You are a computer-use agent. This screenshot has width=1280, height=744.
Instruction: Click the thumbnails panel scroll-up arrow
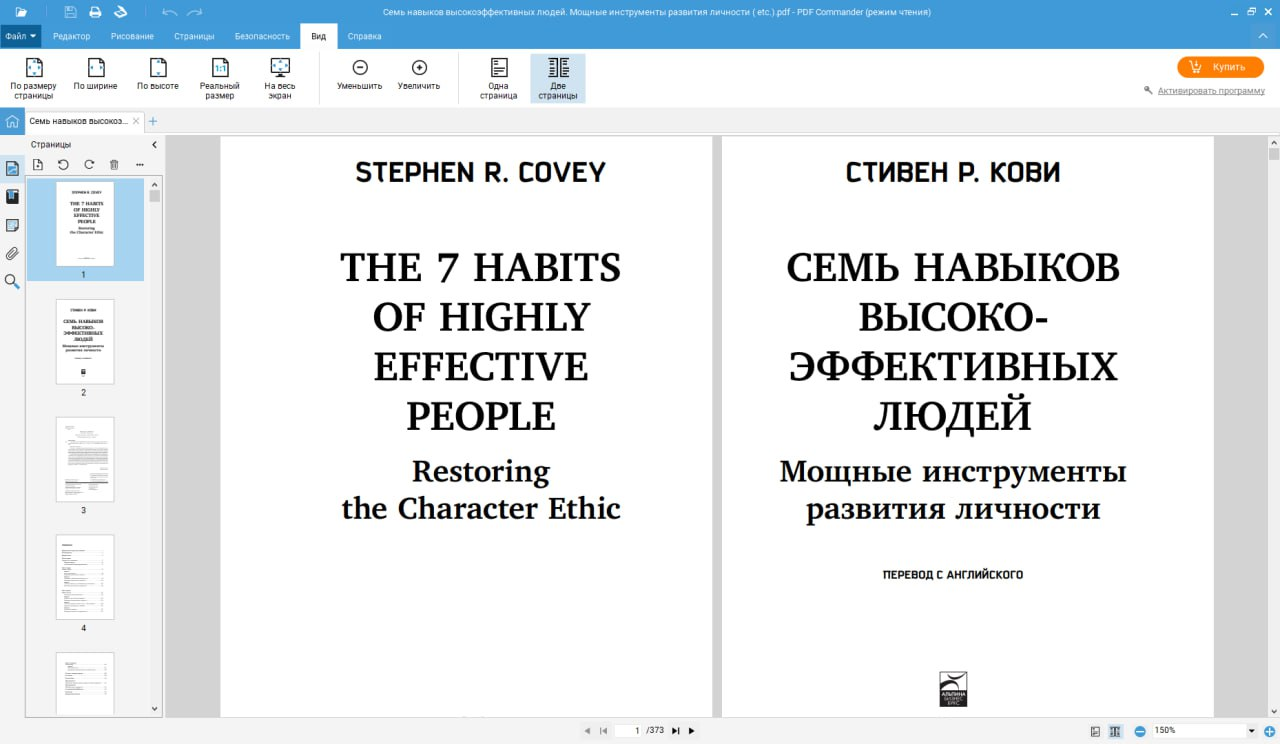coord(155,184)
